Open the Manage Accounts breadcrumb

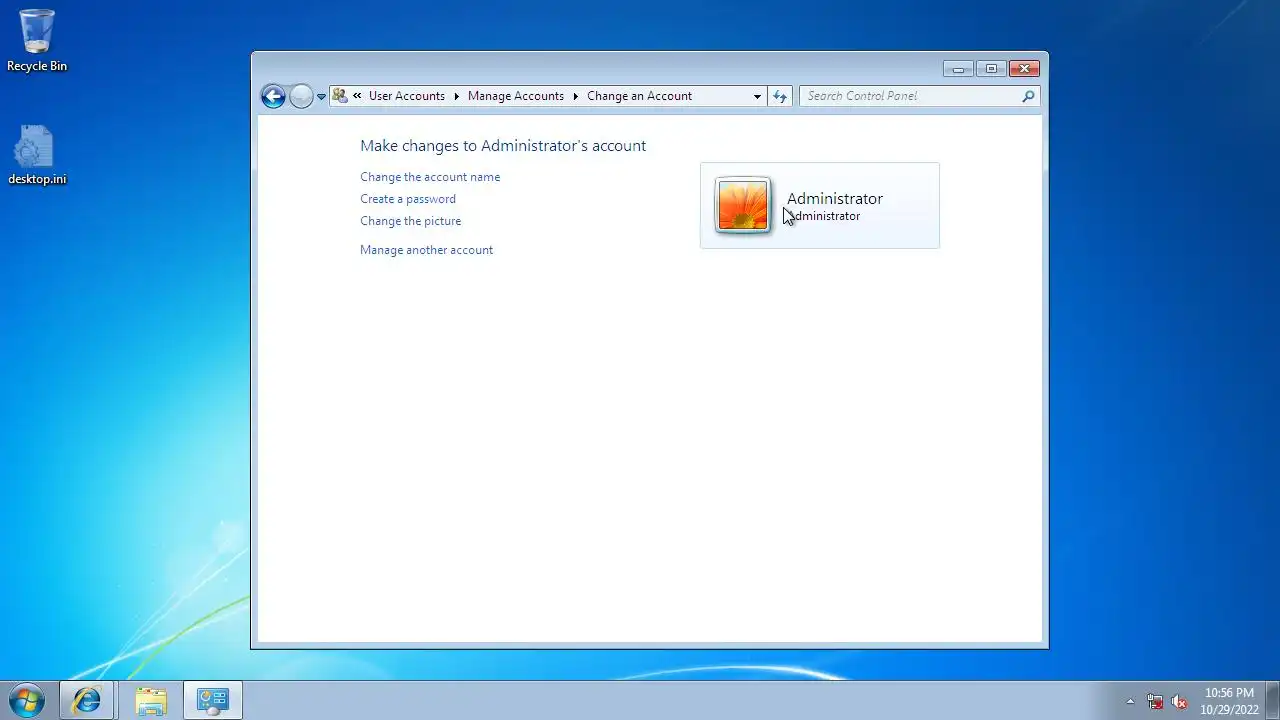tap(515, 96)
